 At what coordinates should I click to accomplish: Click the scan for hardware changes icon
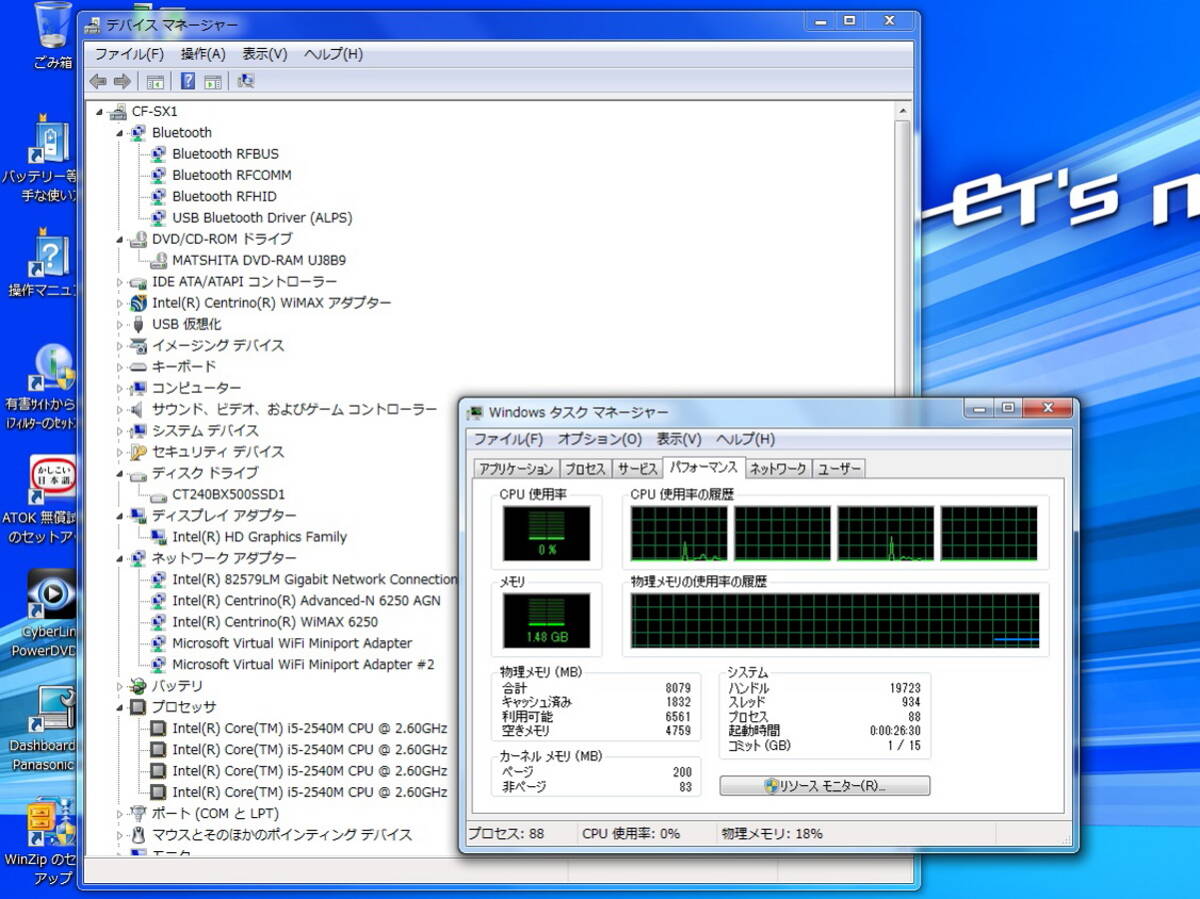pyautogui.click(x=246, y=81)
